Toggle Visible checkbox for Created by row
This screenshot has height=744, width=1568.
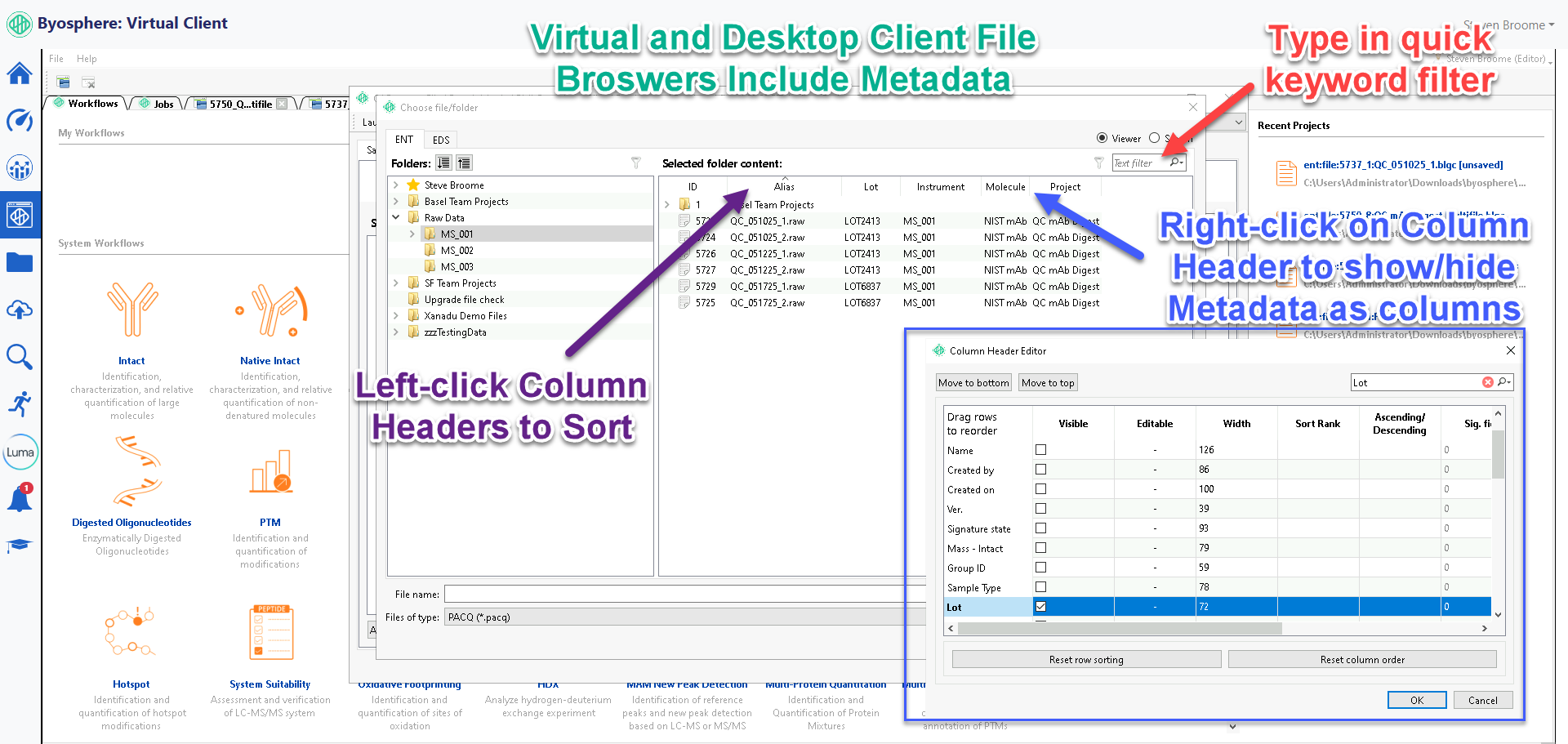coord(1040,469)
